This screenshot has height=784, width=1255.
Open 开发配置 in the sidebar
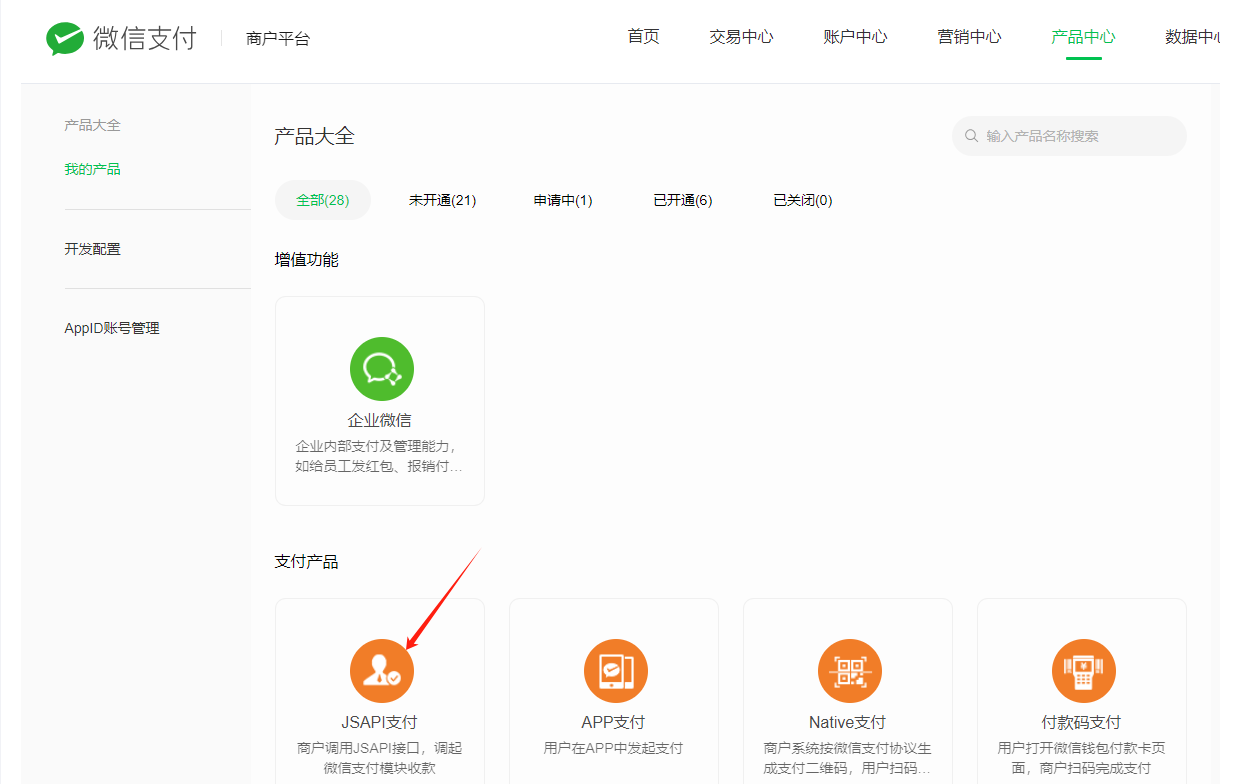(92, 249)
